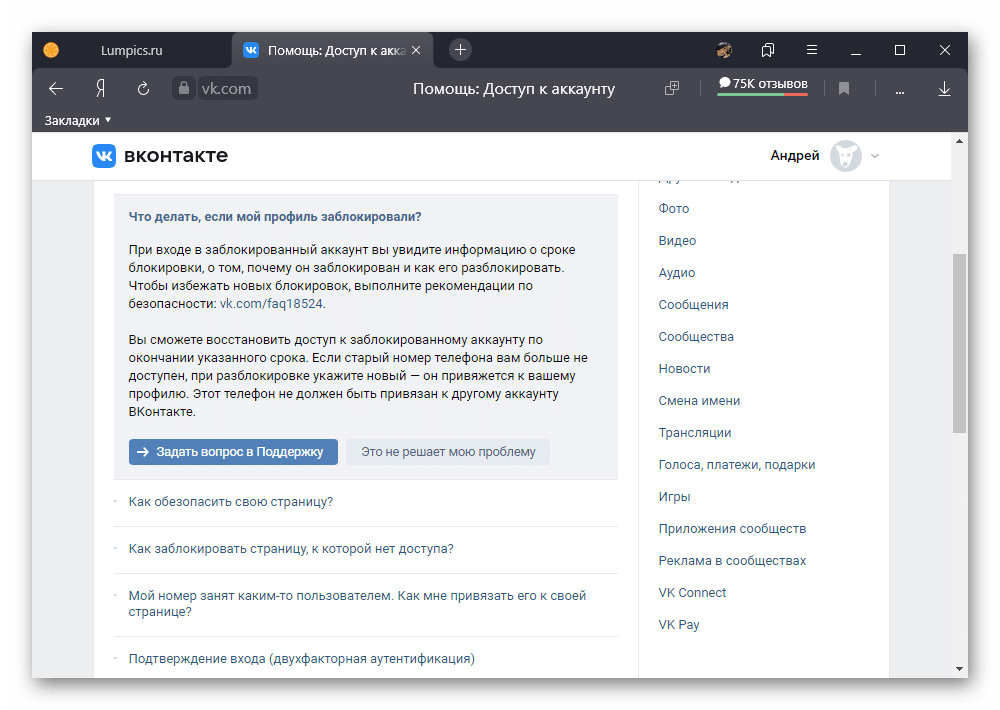1000x710 pixels.
Task: Open a new tab with plus button
Action: coord(460,50)
